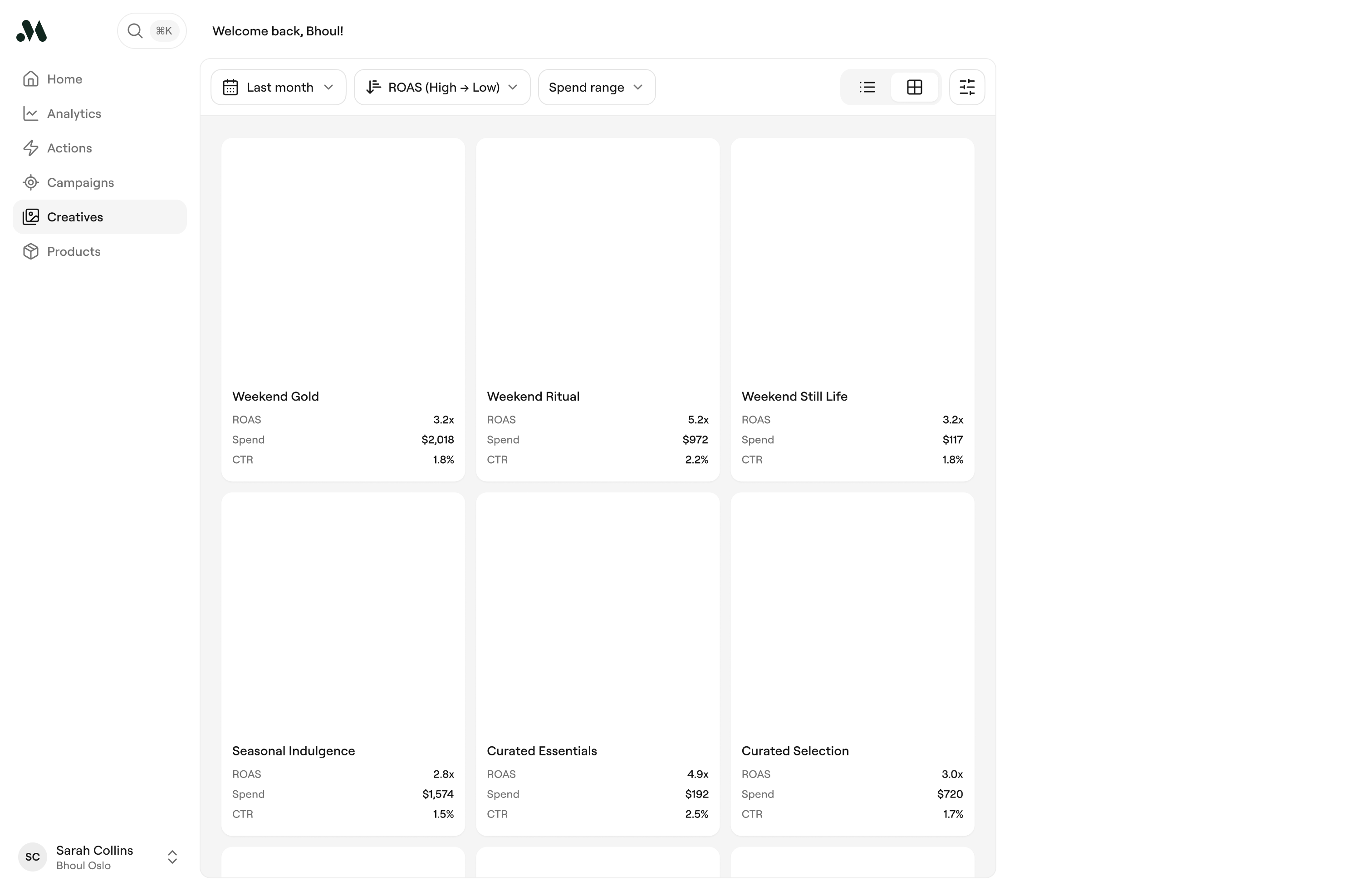Go to Home in the sidebar
The image size is (1372, 891).
[x=64, y=79]
